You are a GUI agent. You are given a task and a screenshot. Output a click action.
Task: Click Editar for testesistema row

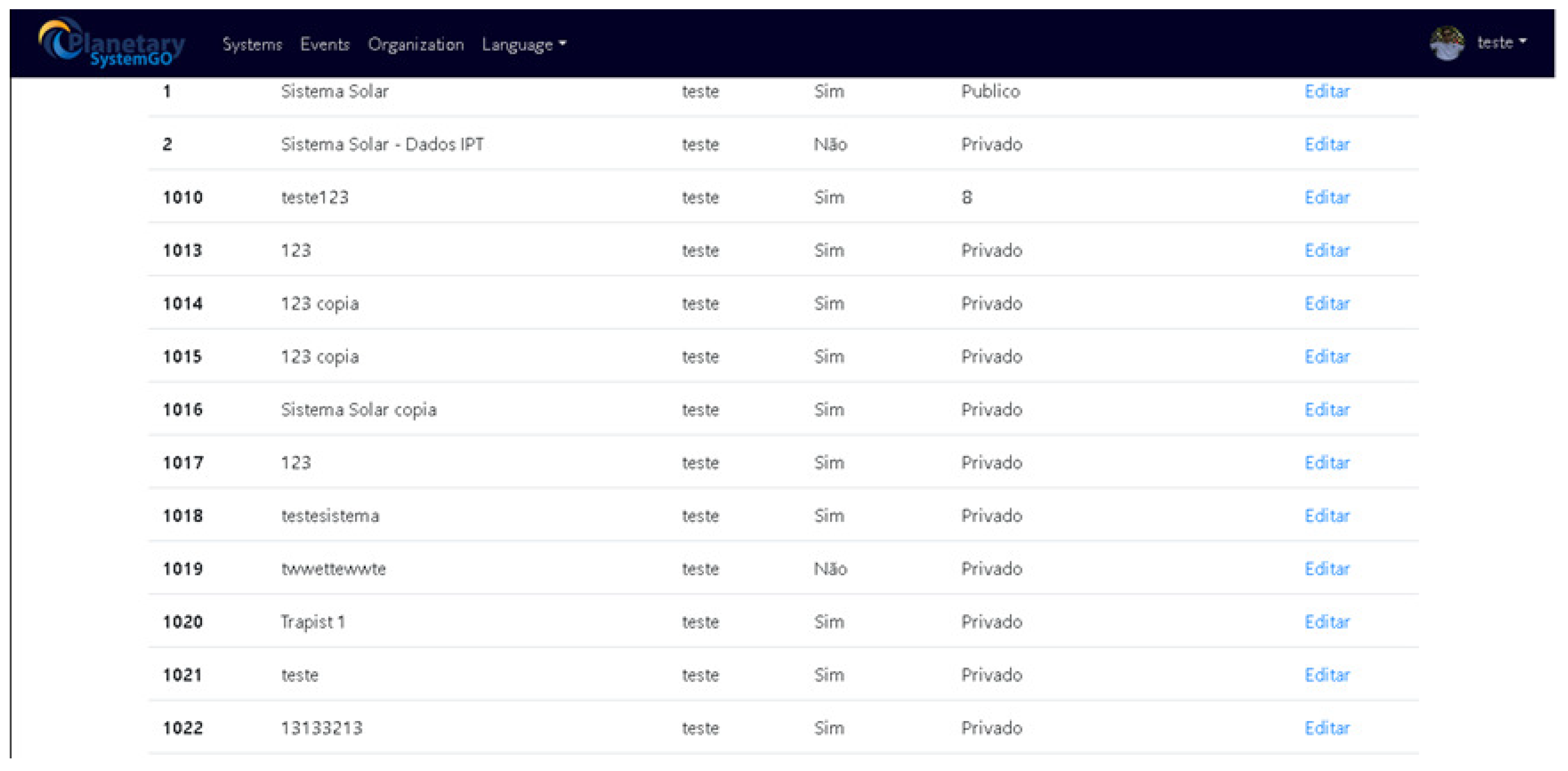(x=1327, y=516)
